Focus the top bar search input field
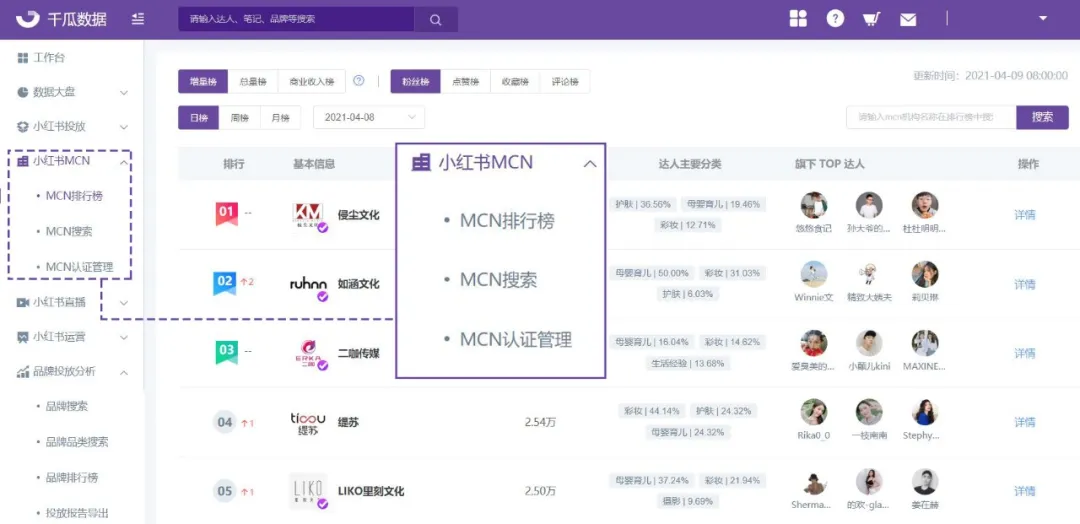Image resolution: width=1080 pixels, height=524 pixels. click(296, 19)
